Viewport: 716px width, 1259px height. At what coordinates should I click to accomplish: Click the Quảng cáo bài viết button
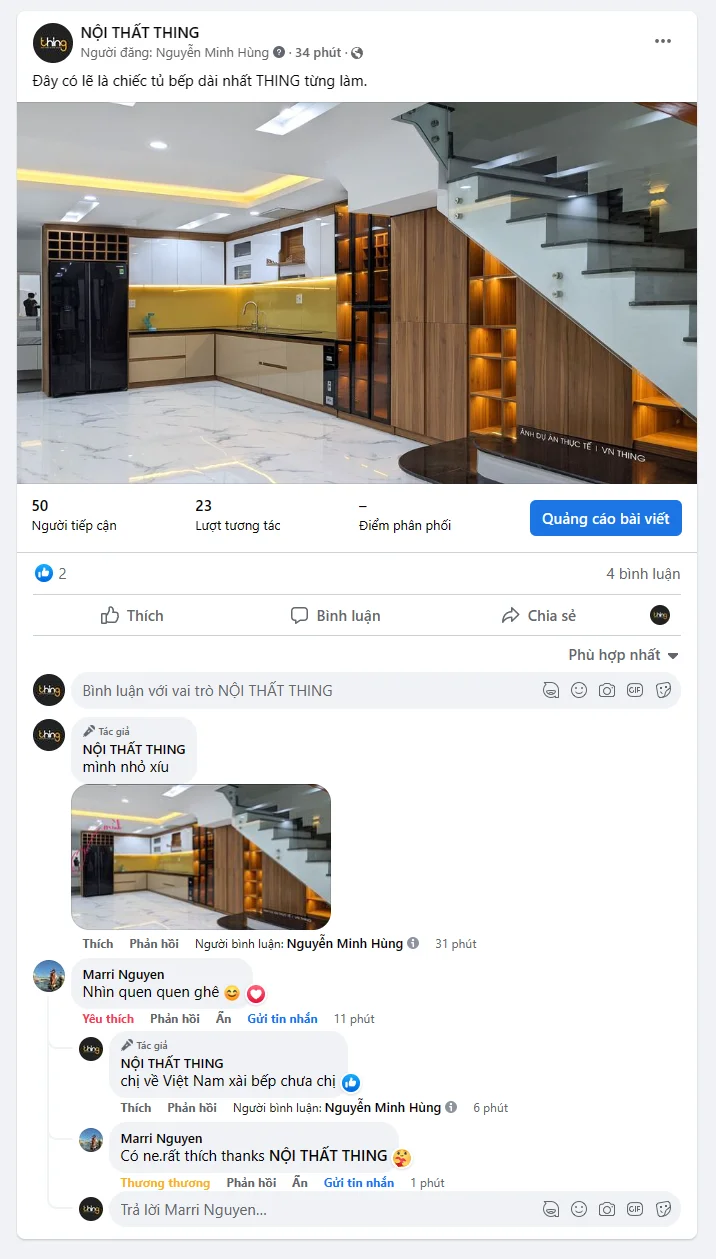tap(606, 518)
